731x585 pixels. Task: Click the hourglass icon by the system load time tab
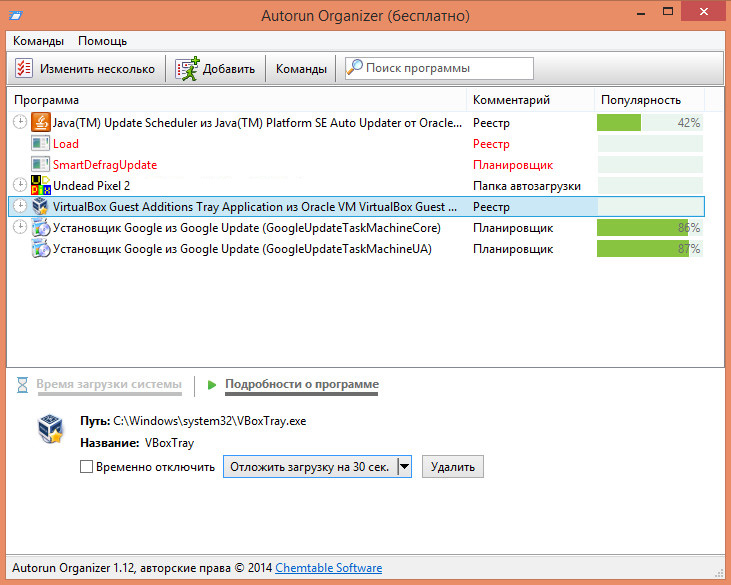click(x=22, y=385)
